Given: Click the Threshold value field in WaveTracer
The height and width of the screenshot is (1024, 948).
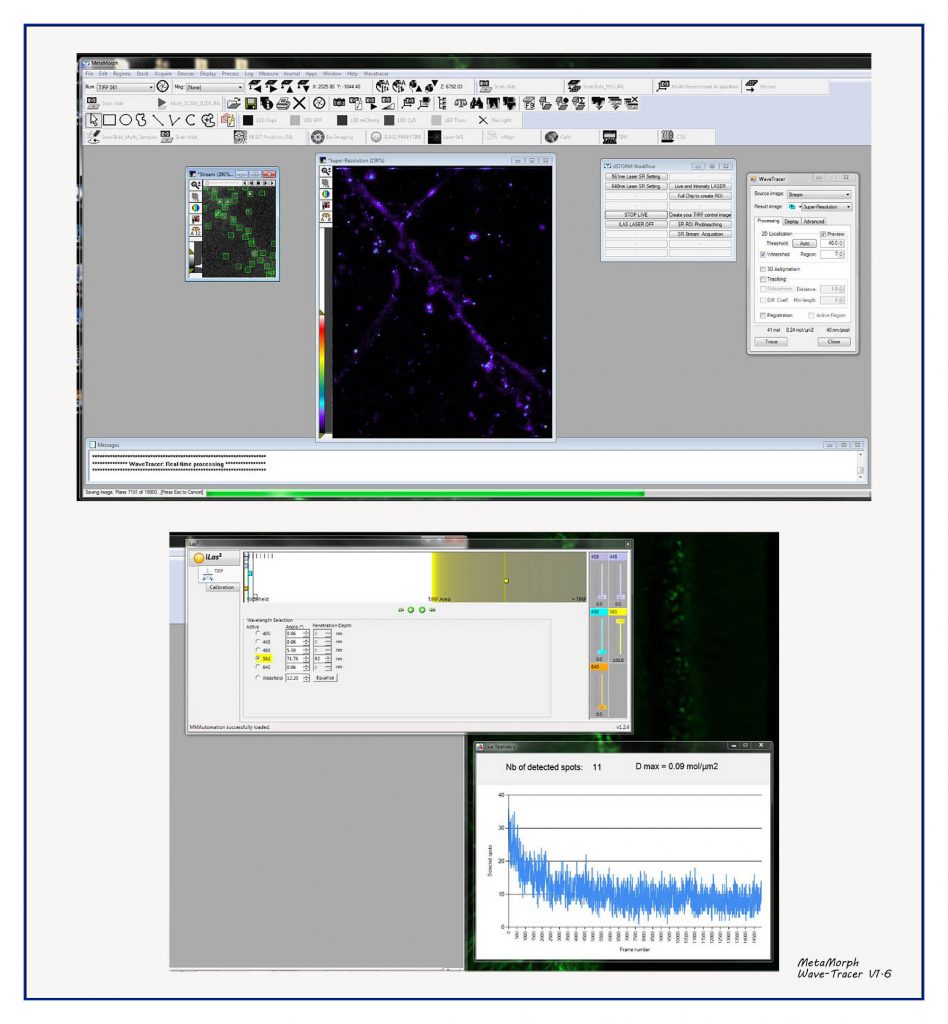Looking at the screenshot, I should (x=832, y=243).
